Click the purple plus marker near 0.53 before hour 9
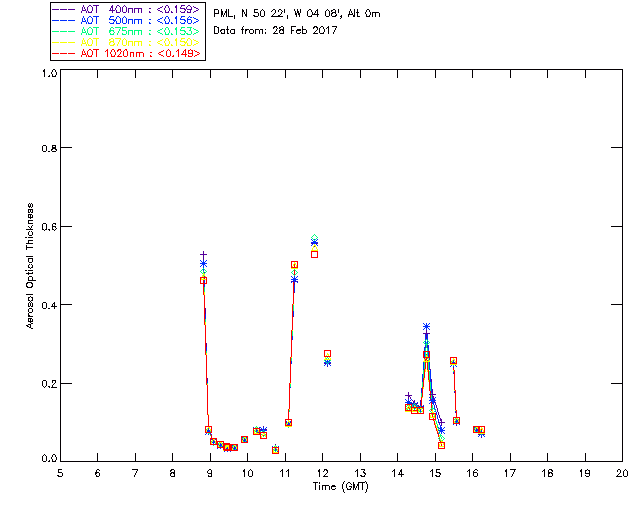640x512 pixels. click(203, 255)
